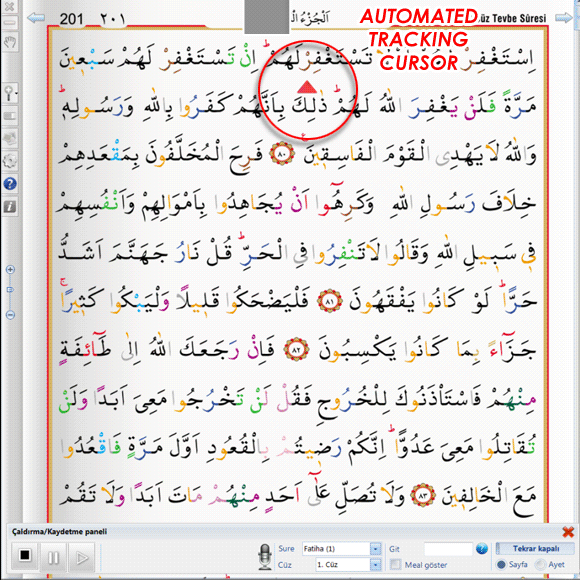Screen dimensions: 580x580
Task: Enable the Meal göster checkbox
Action: pos(396,564)
